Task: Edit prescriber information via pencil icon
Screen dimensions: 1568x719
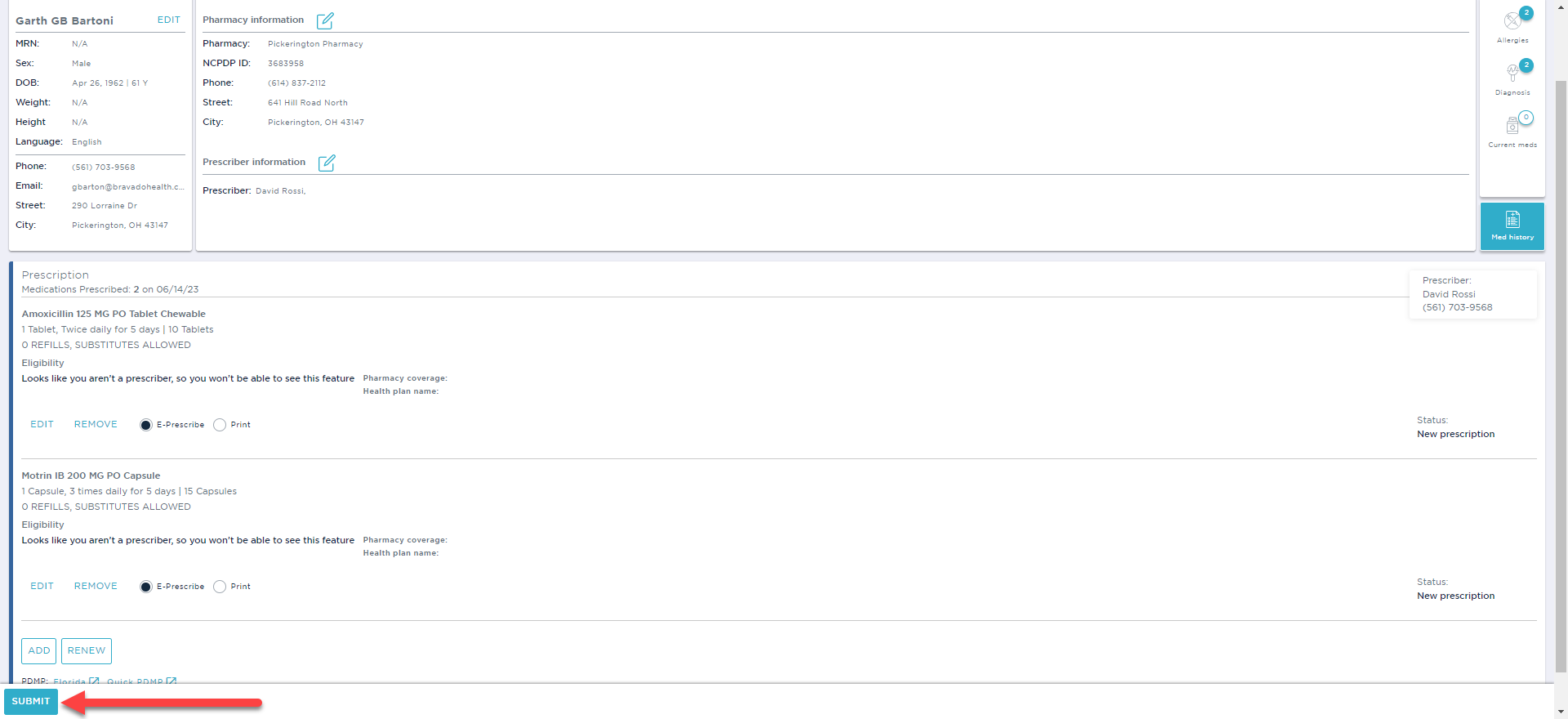Action: click(327, 163)
